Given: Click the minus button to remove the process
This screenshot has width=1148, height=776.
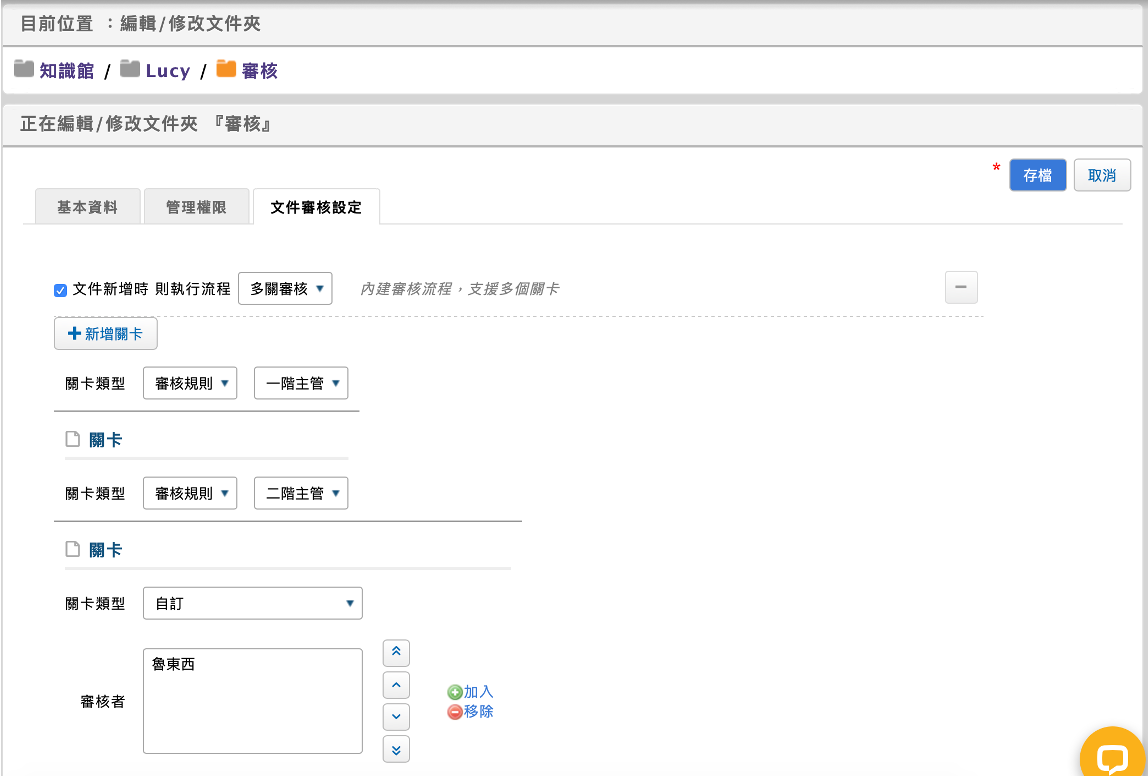Looking at the screenshot, I should point(961,287).
